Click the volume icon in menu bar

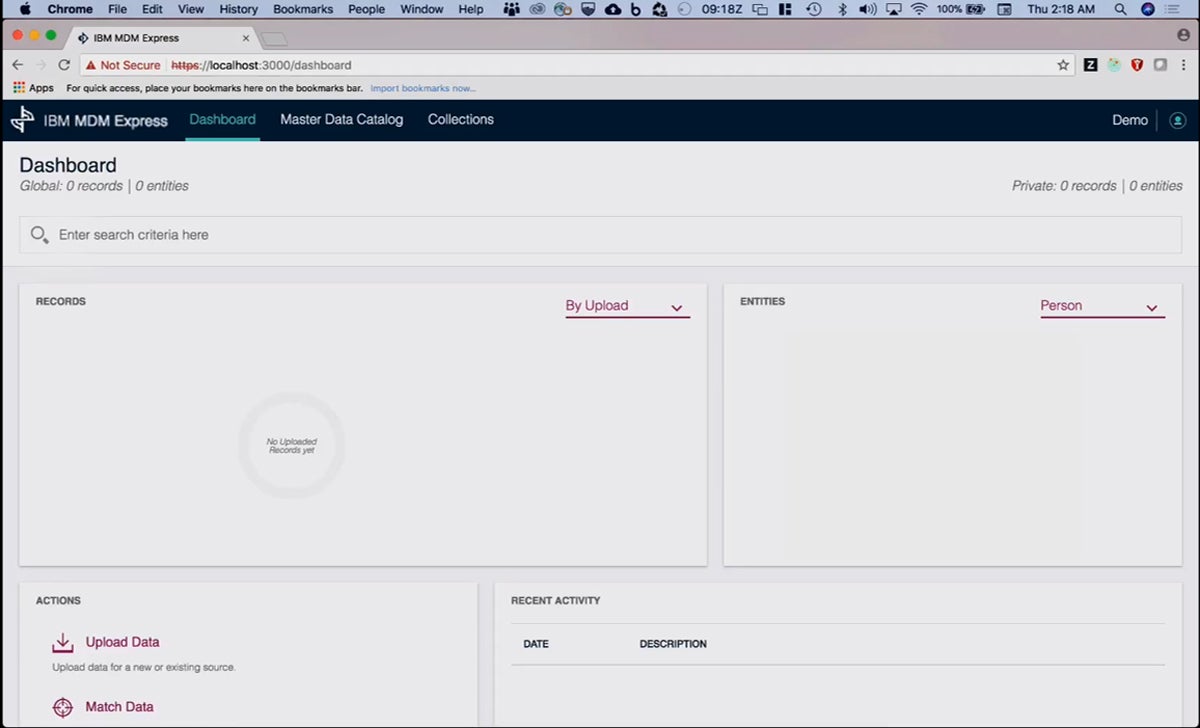click(x=867, y=9)
